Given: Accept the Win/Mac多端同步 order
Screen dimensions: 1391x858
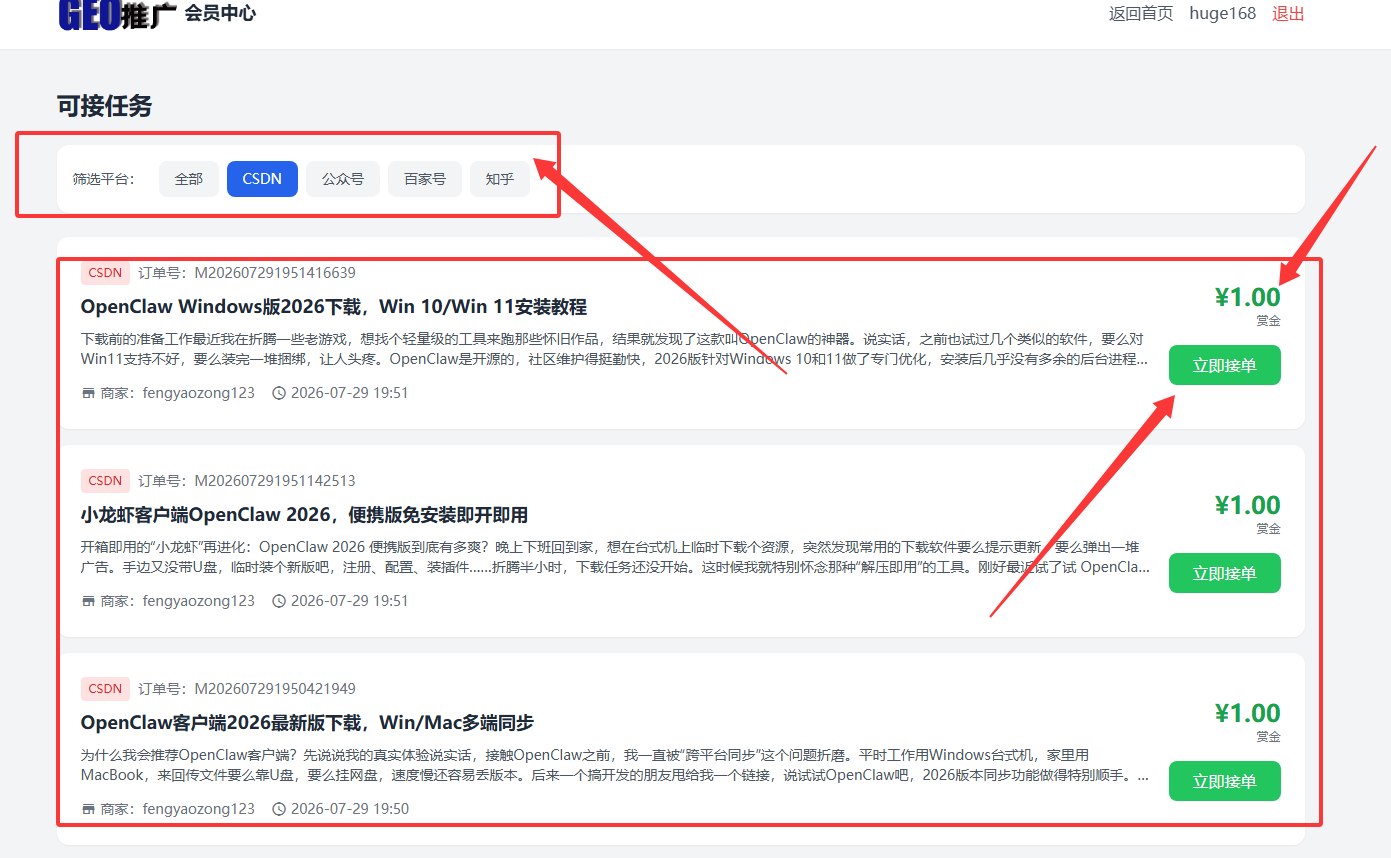Looking at the screenshot, I should pyautogui.click(x=1225, y=781).
